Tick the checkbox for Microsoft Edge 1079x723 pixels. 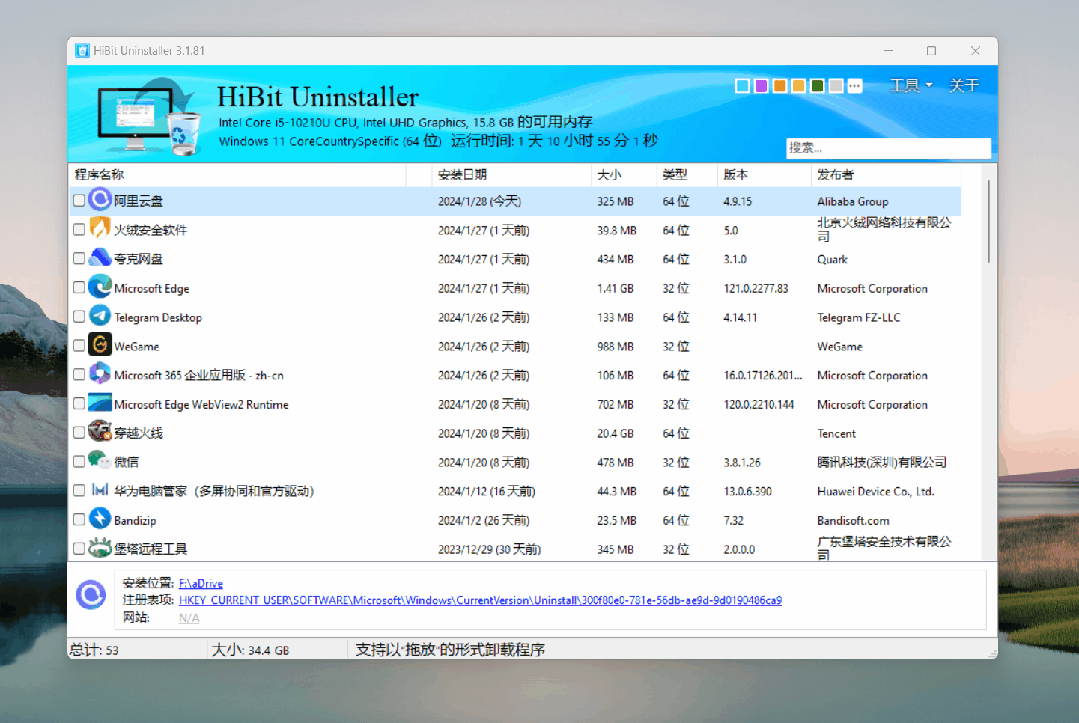(79, 288)
